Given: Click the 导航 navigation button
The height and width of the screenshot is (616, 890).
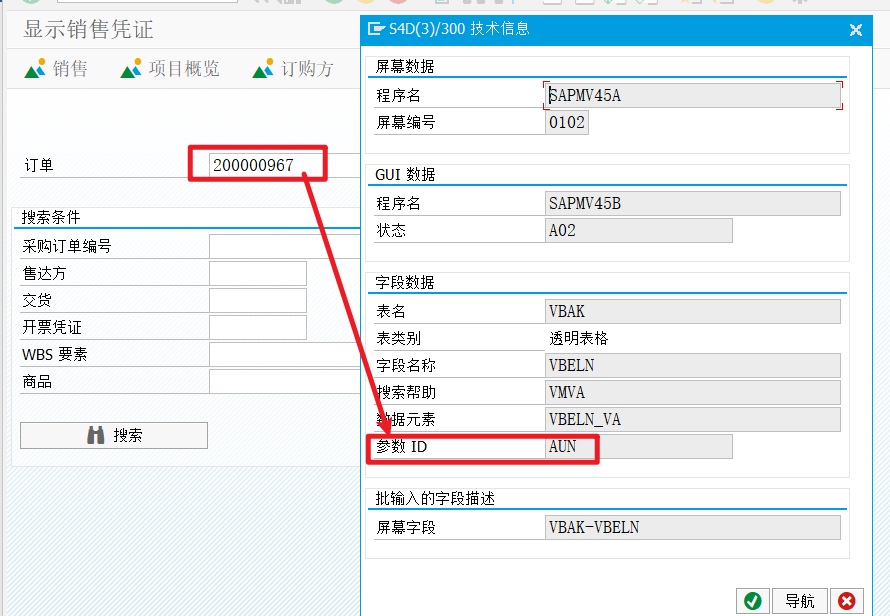Looking at the screenshot, I should (800, 601).
